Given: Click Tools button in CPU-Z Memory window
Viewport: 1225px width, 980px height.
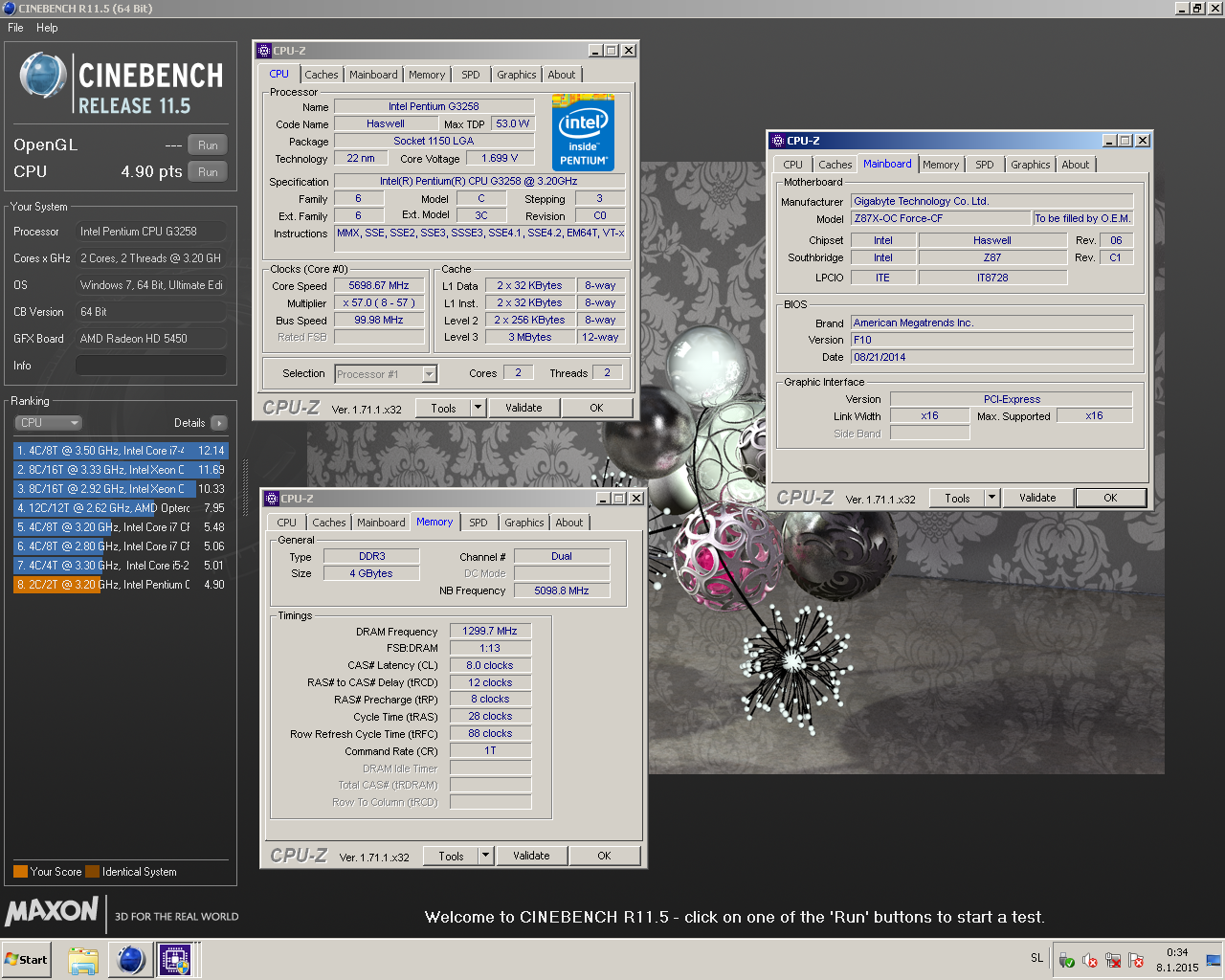Looking at the screenshot, I should pyautogui.click(x=451, y=856).
